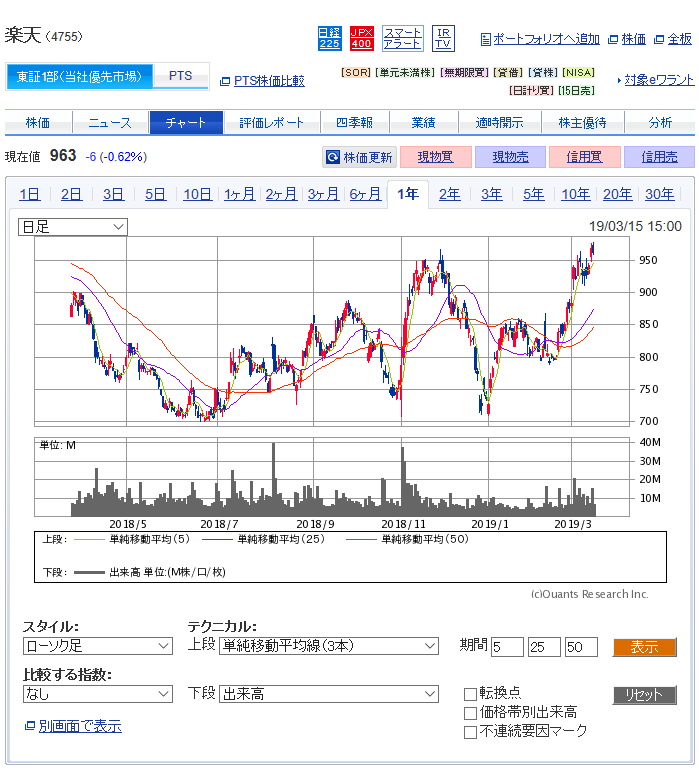This screenshot has width=699, height=783.
Task: Select the 30年 chart period
Action: coord(660,194)
